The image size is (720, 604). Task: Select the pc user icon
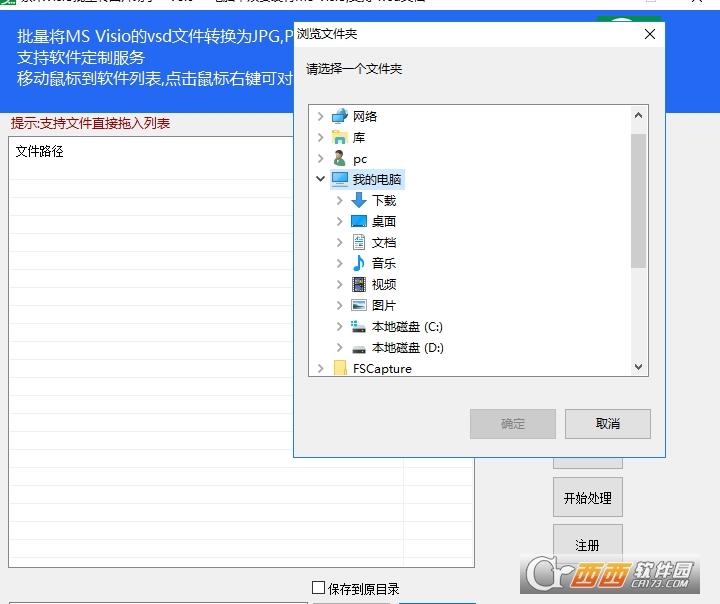pos(339,158)
